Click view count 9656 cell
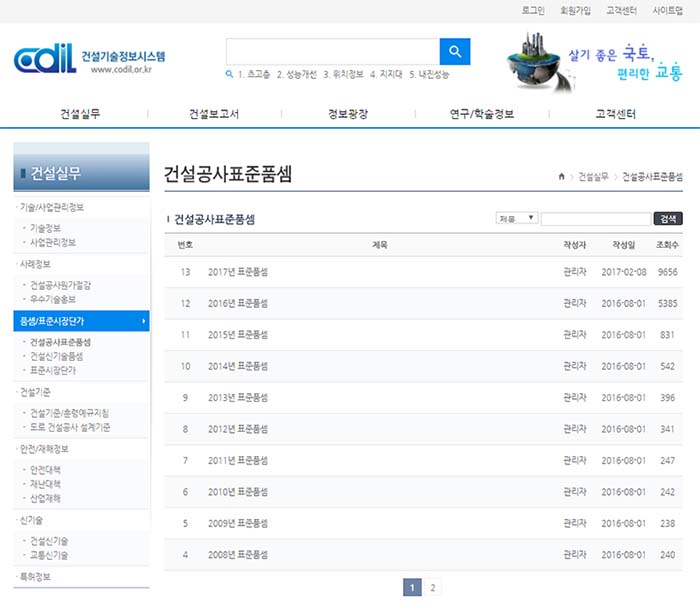 point(667,272)
